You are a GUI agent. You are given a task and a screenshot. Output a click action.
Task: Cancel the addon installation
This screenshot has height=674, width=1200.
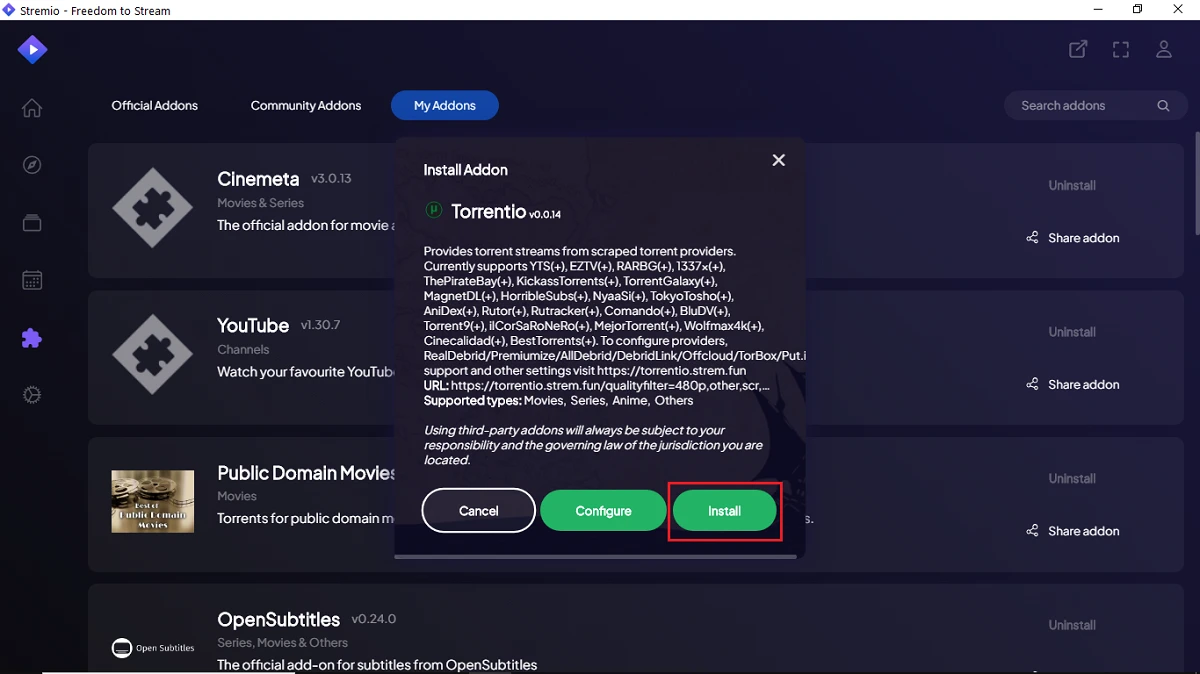(x=478, y=511)
